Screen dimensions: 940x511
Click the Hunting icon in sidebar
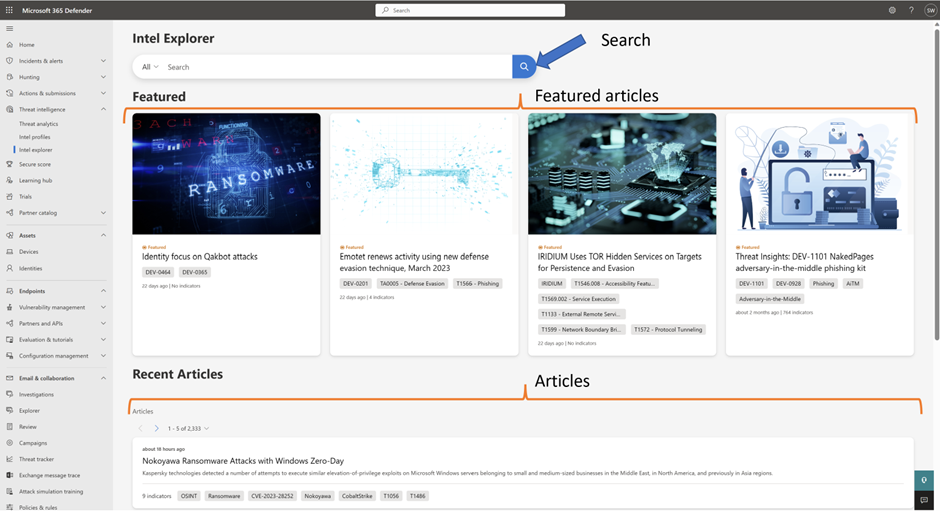pos(10,77)
